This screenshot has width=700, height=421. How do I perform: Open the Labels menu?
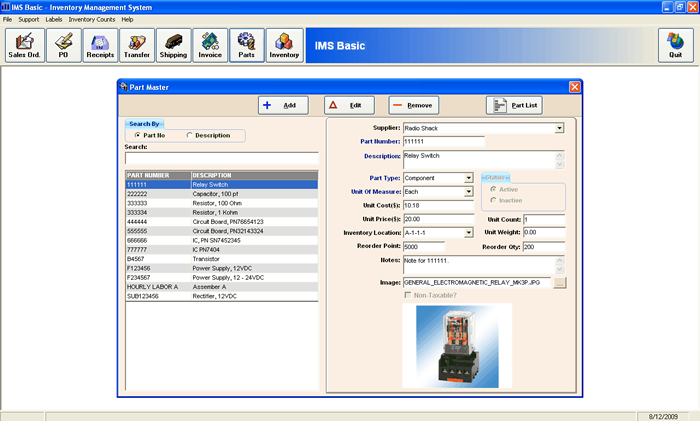point(55,19)
